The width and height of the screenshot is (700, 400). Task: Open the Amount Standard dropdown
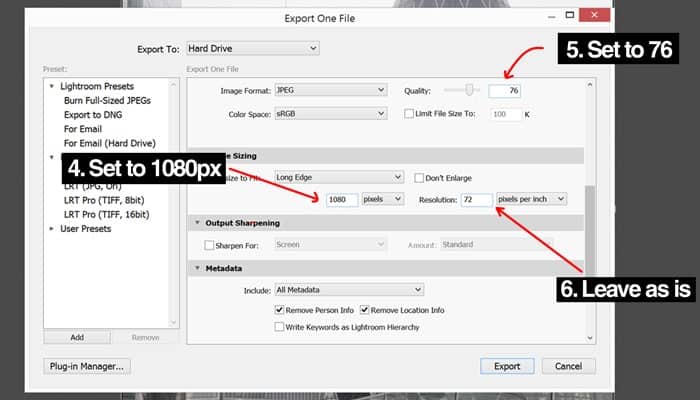[496, 245]
